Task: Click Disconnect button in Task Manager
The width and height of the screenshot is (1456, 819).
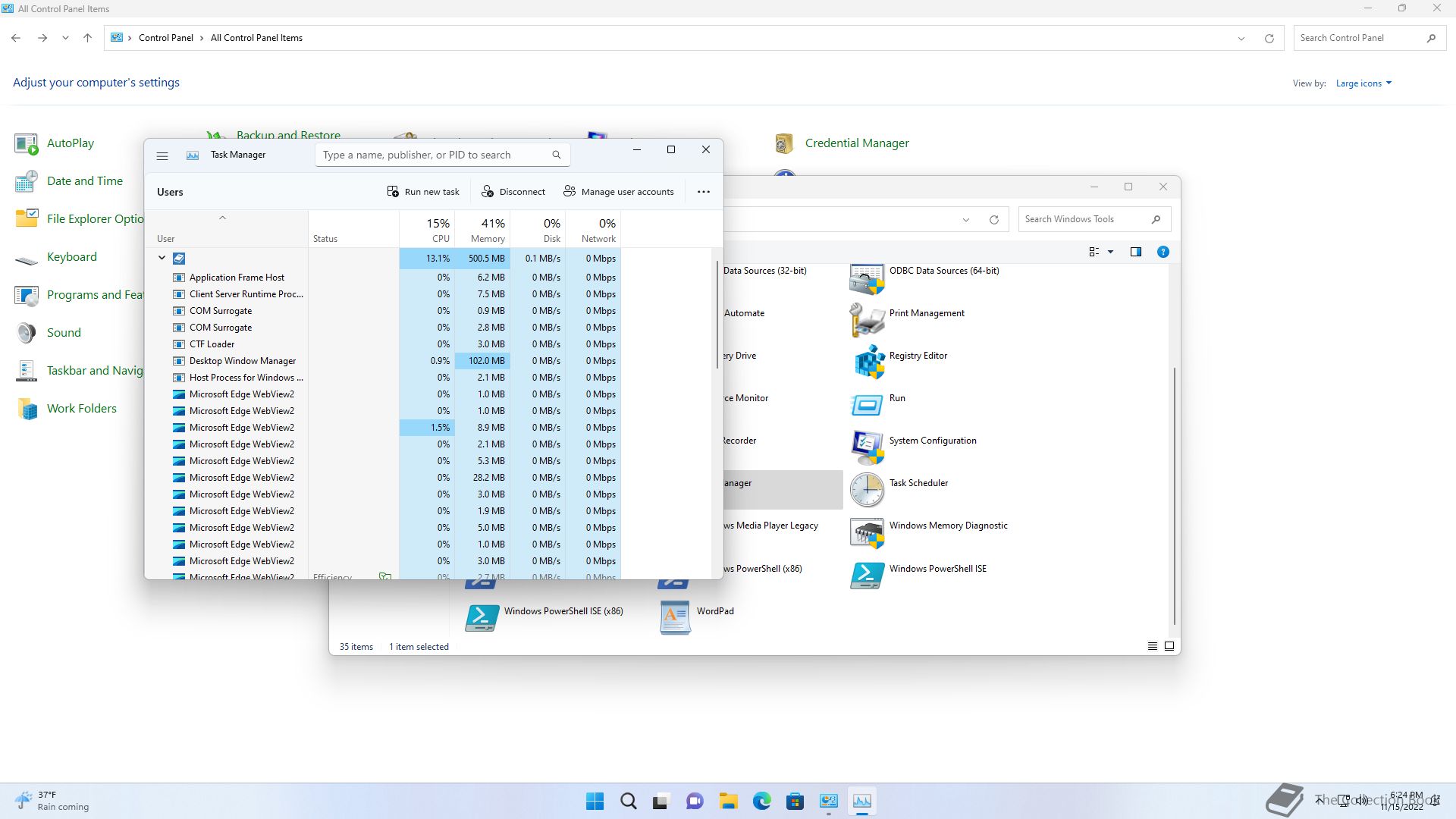Action: pos(513,192)
